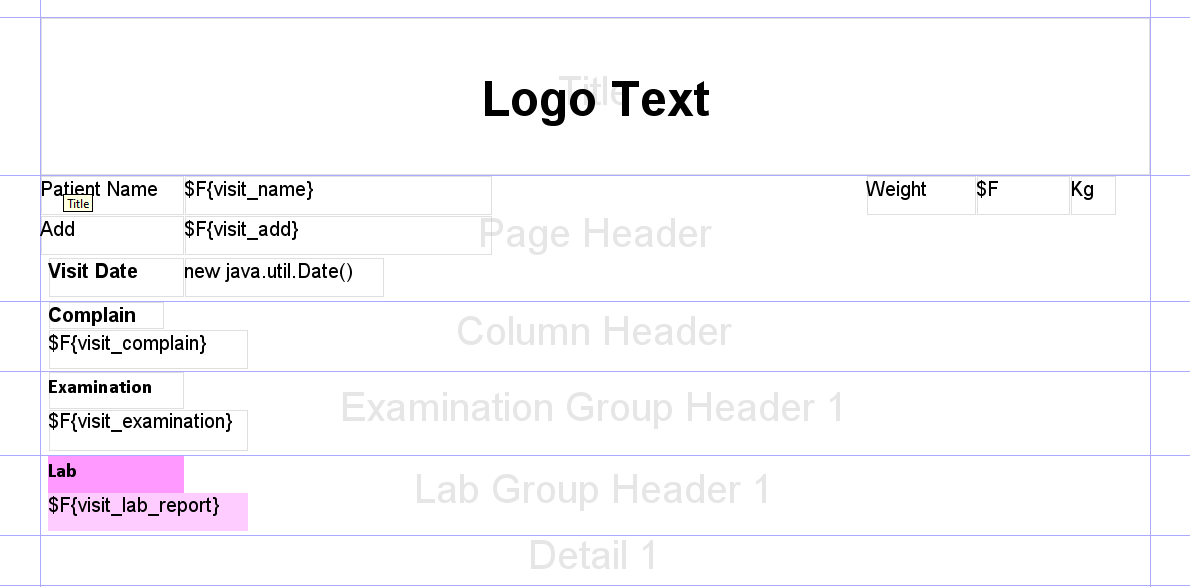
Task: Click the Patient Name static text
Action: click(98, 189)
